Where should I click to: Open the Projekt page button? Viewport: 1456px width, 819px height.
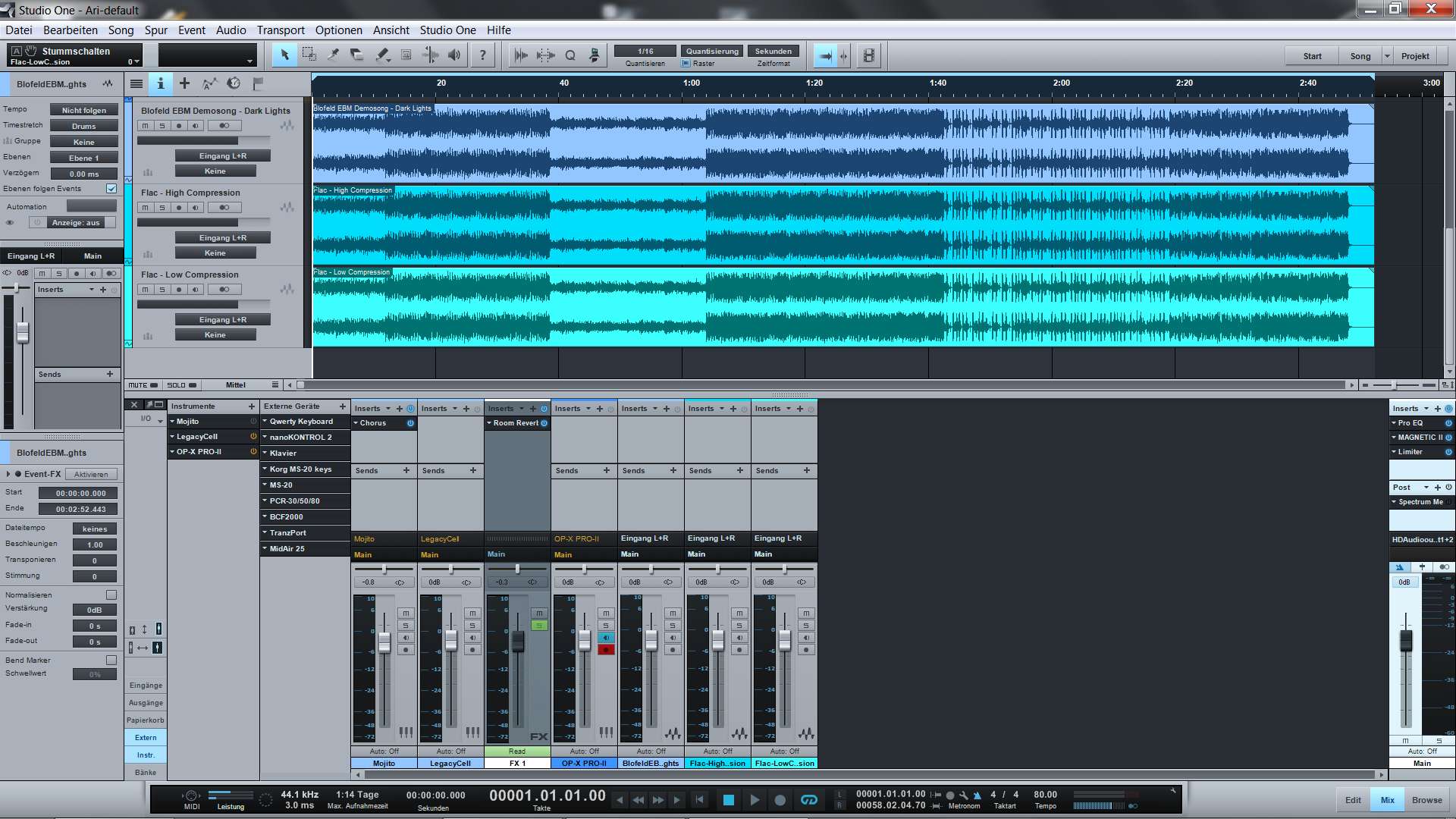point(1415,56)
